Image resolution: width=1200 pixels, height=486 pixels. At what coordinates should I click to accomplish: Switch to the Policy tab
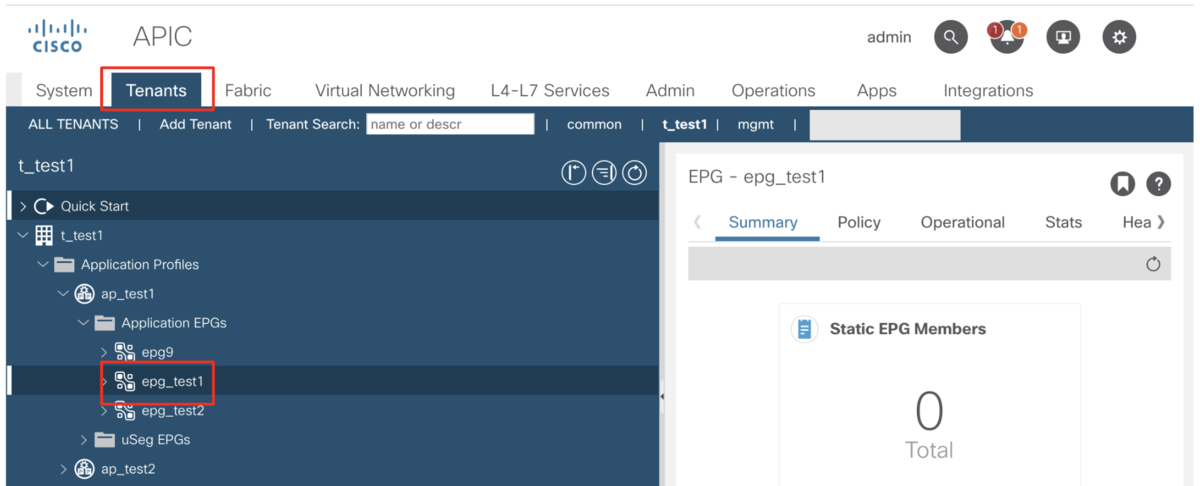click(859, 222)
